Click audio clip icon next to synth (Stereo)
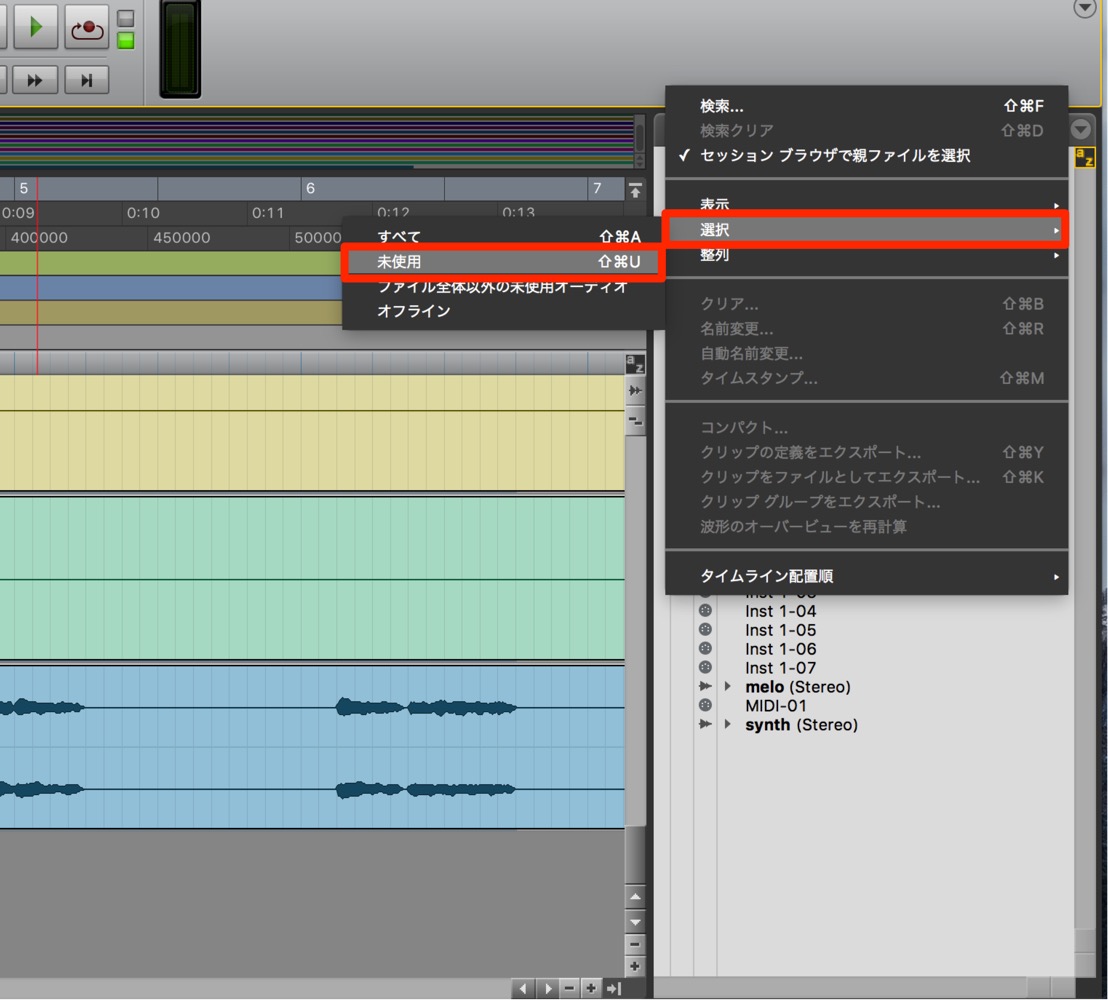Screen dimensions: 1108x1000 tap(705, 724)
